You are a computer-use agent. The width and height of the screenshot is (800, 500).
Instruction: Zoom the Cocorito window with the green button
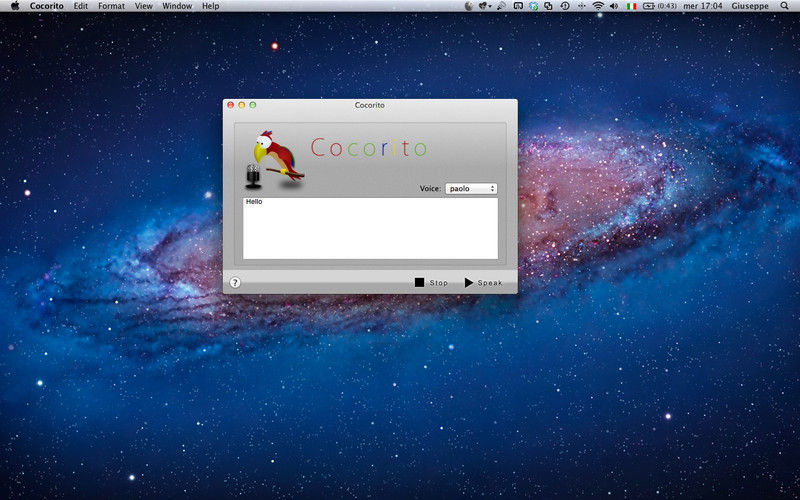tap(253, 105)
